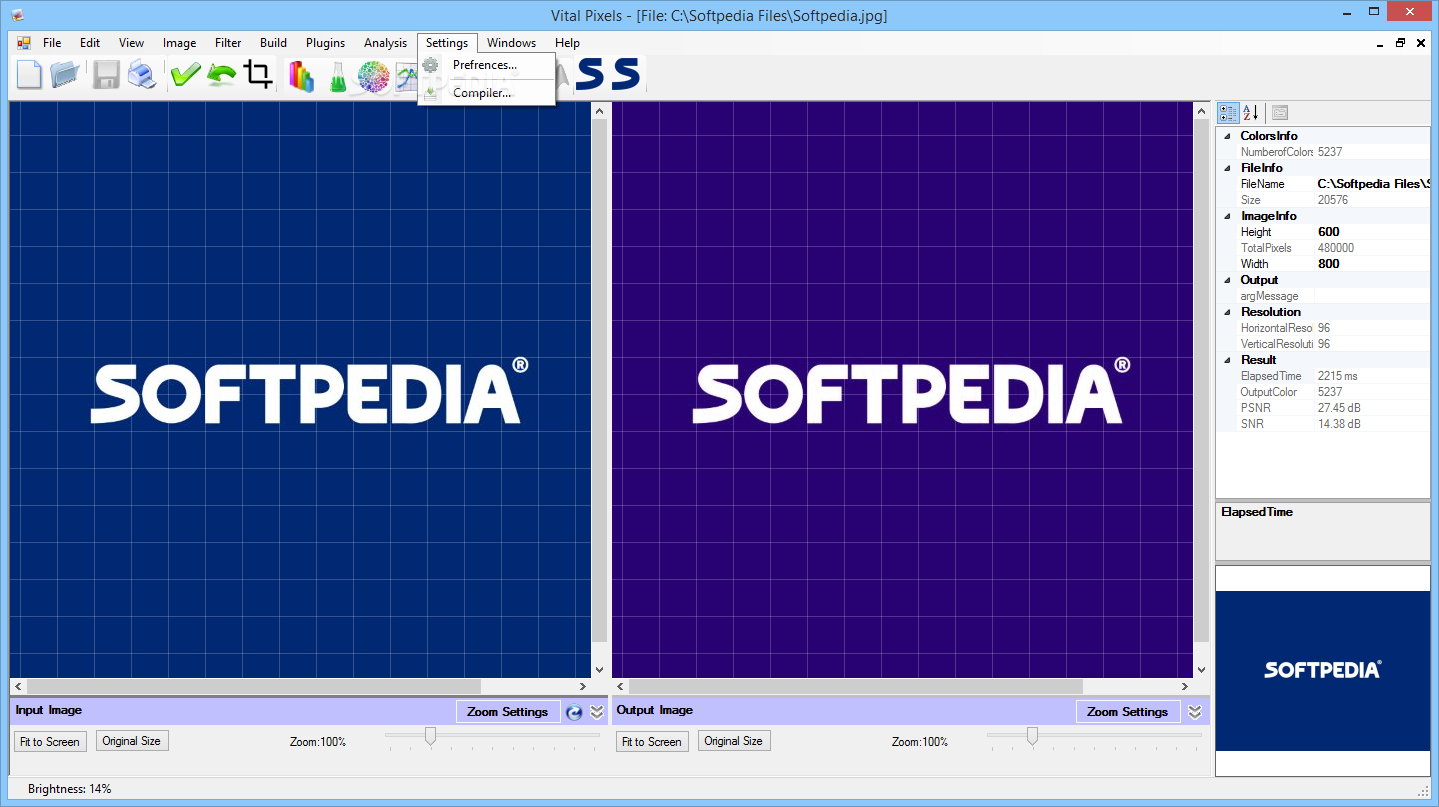
Task: Click the icon beside Compiler entry
Action: (x=430, y=92)
